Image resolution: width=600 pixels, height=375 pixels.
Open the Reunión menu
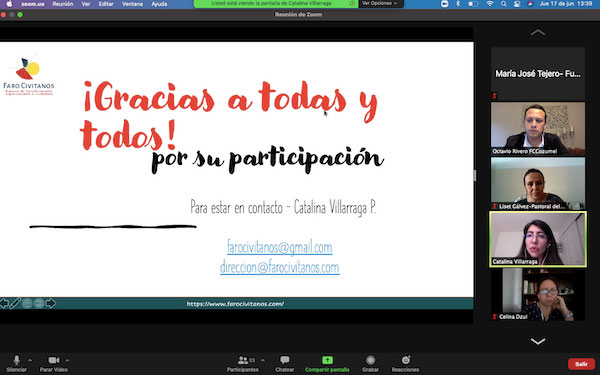coord(62,4)
